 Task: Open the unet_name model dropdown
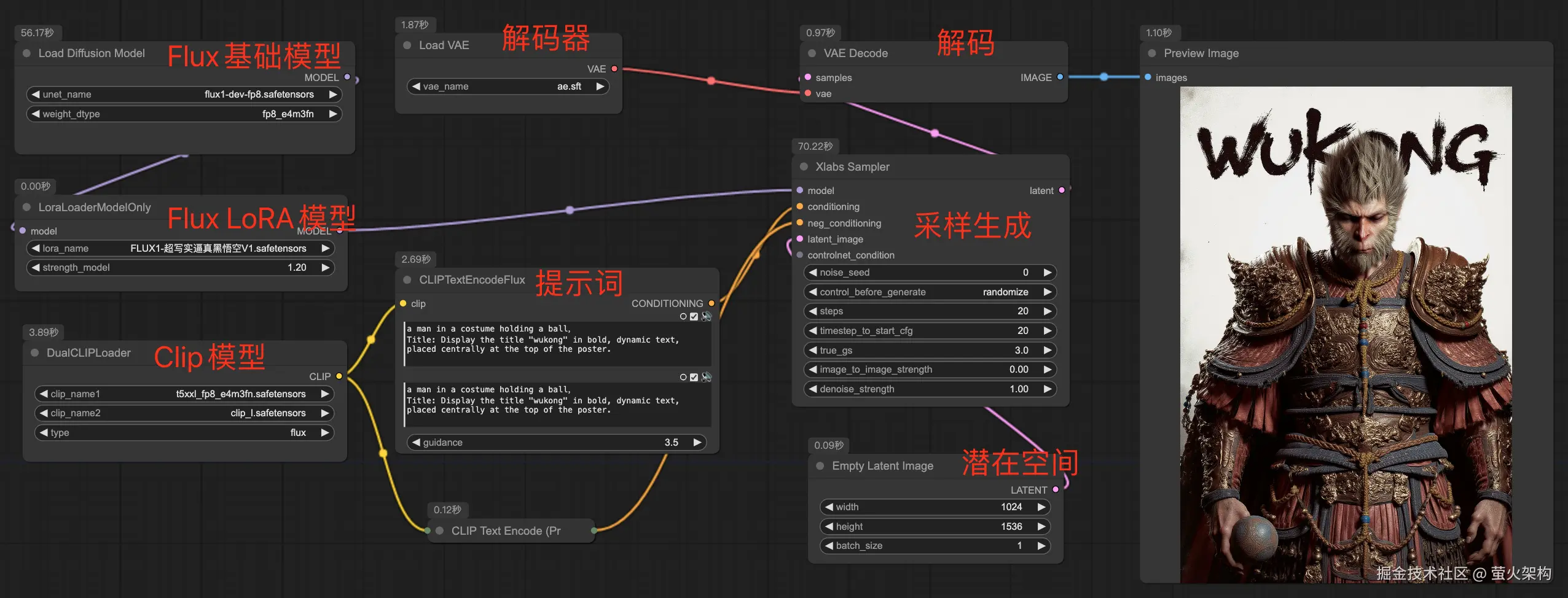pos(184,95)
